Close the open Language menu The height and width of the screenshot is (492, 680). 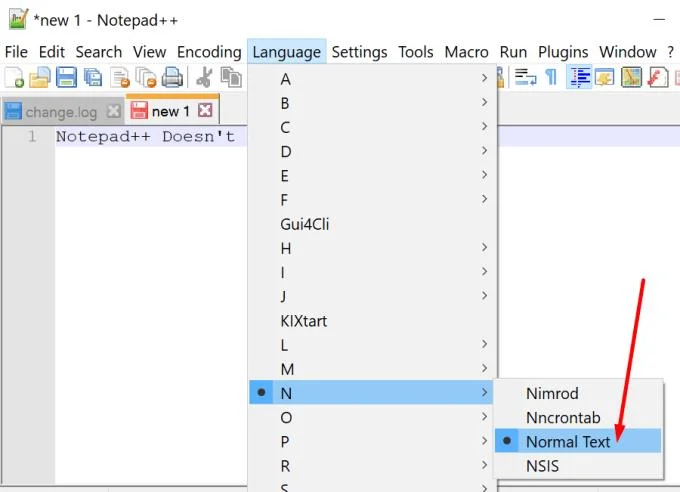(x=287, y=52)
